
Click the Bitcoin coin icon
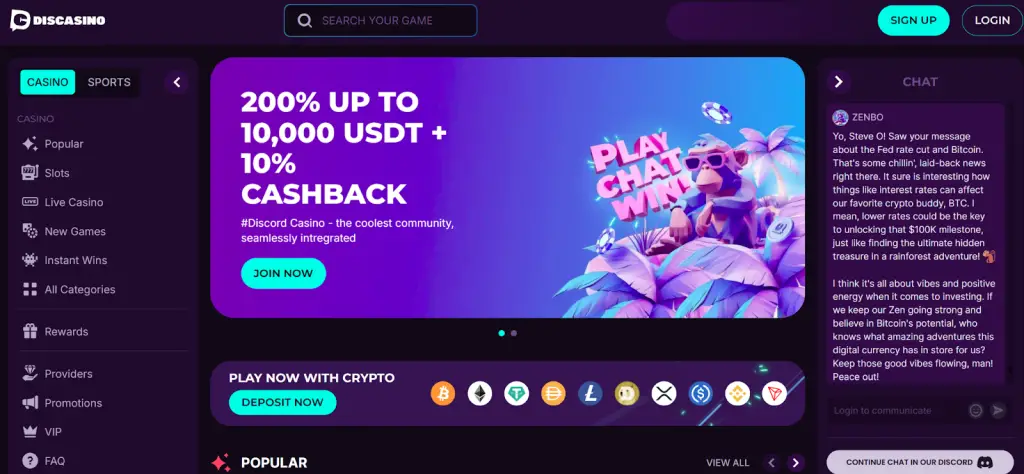point(443,394)
